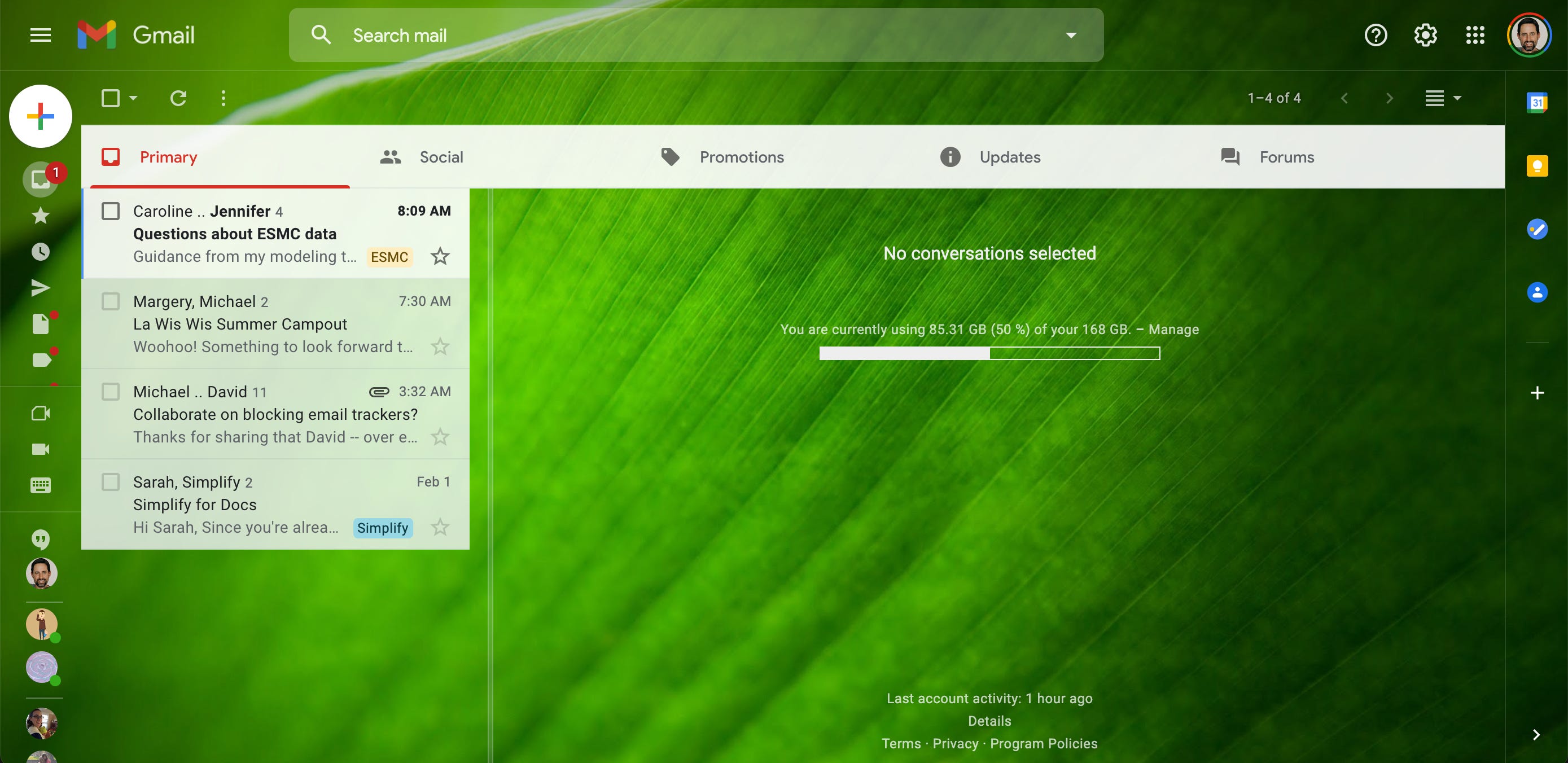Check the Sarah, Simplify conversation checkbox
The image size is (1568, 763).
[x=111, y=481]
